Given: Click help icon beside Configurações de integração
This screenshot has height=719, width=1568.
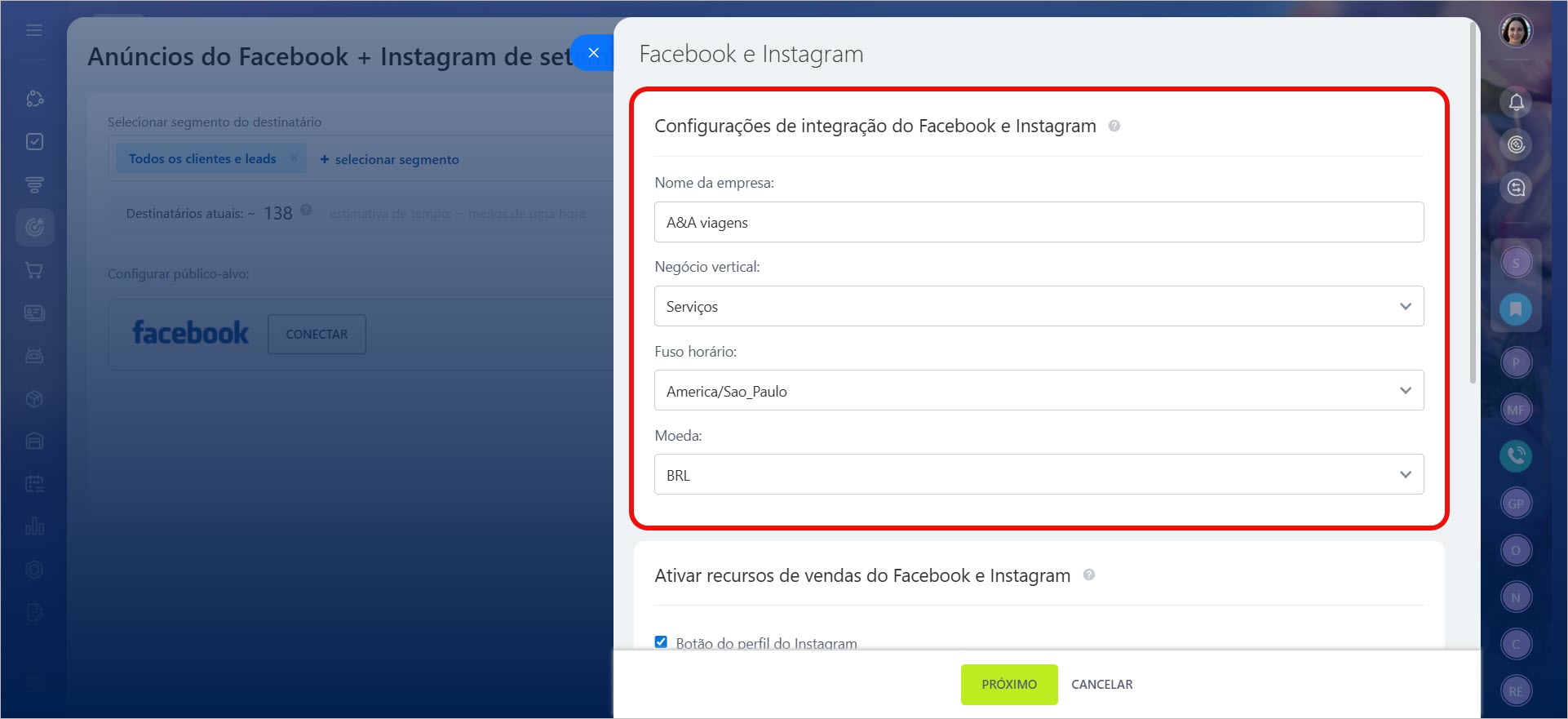Looking at the screenshot, I should click(x=1114, y=126).
